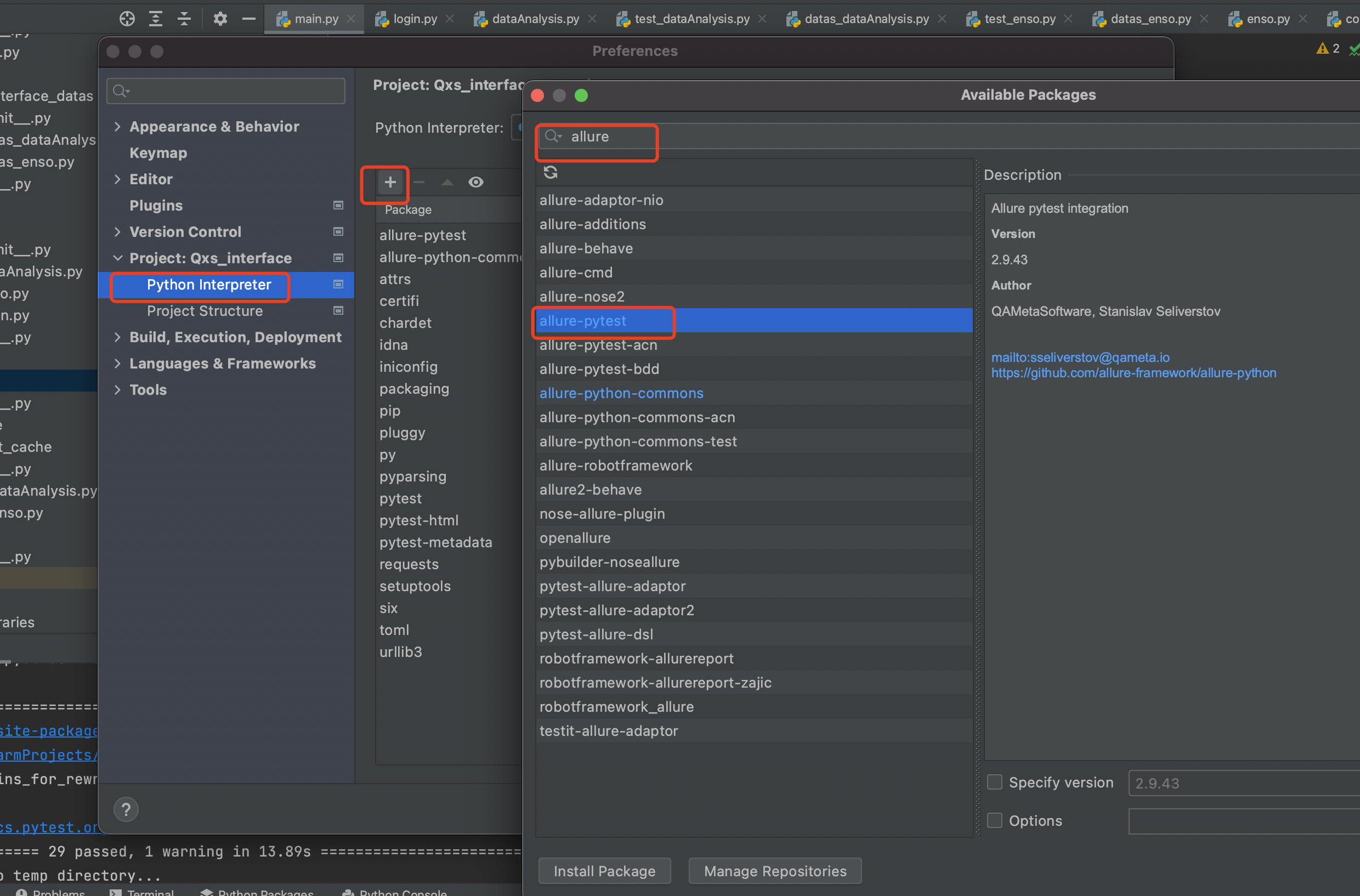This screenshot has height=896, width=1360.
Task: Select pytest-allure-adaptor2 in available packages
Action: [753, 610]
